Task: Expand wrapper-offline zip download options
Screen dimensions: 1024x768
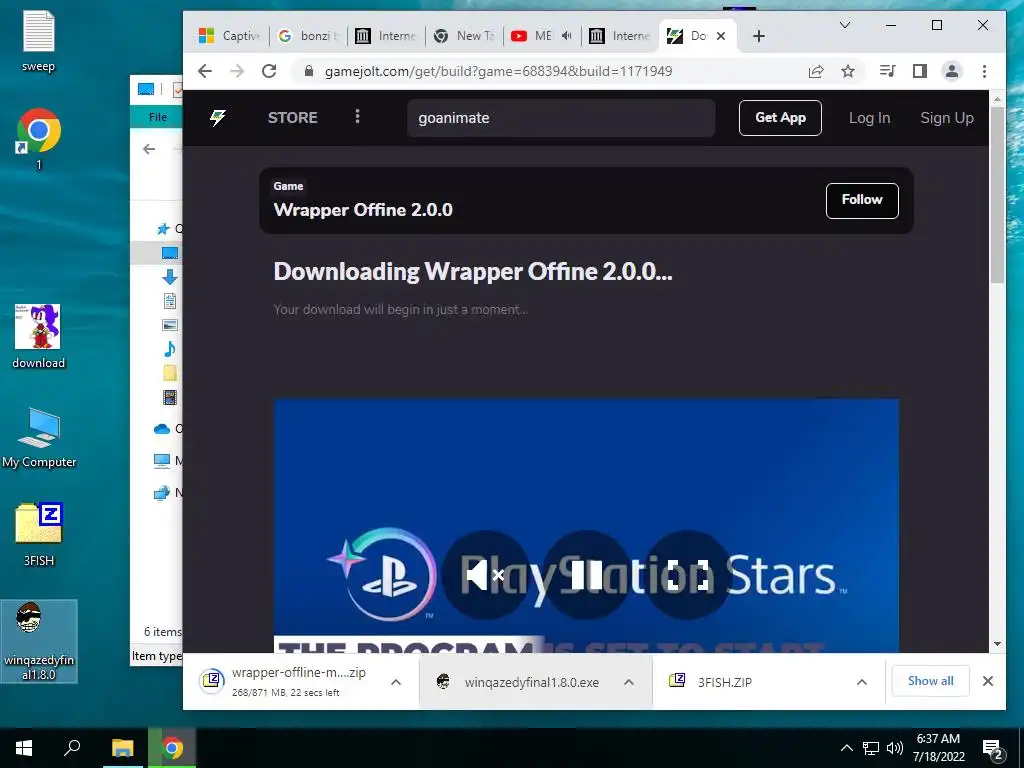Action: 396,682
